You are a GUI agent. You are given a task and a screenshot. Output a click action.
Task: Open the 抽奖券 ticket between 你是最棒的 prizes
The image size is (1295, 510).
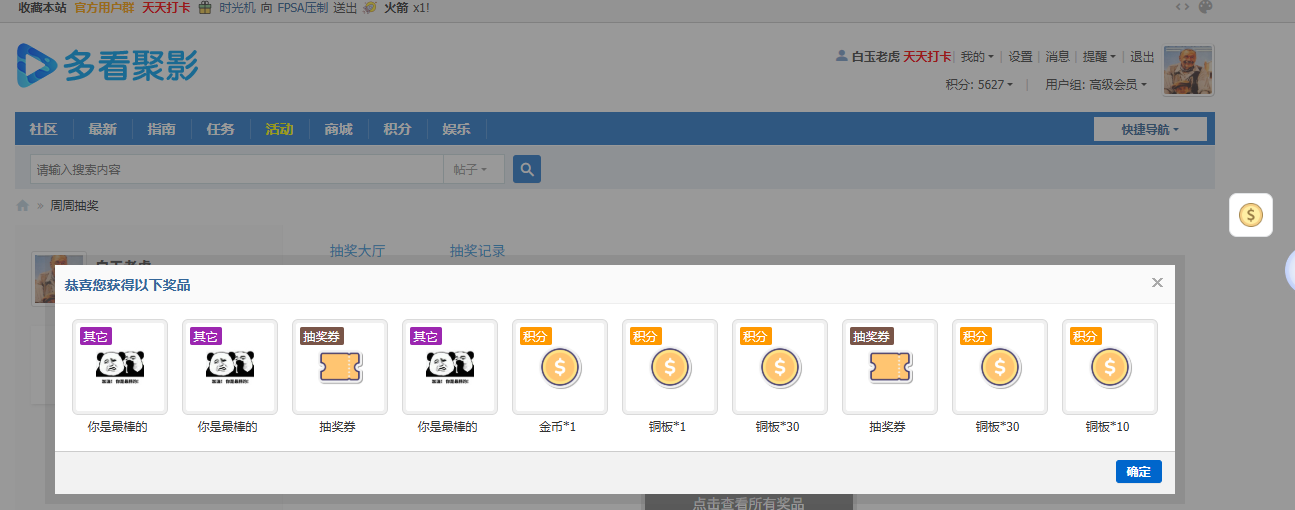[x=340, y=367]
